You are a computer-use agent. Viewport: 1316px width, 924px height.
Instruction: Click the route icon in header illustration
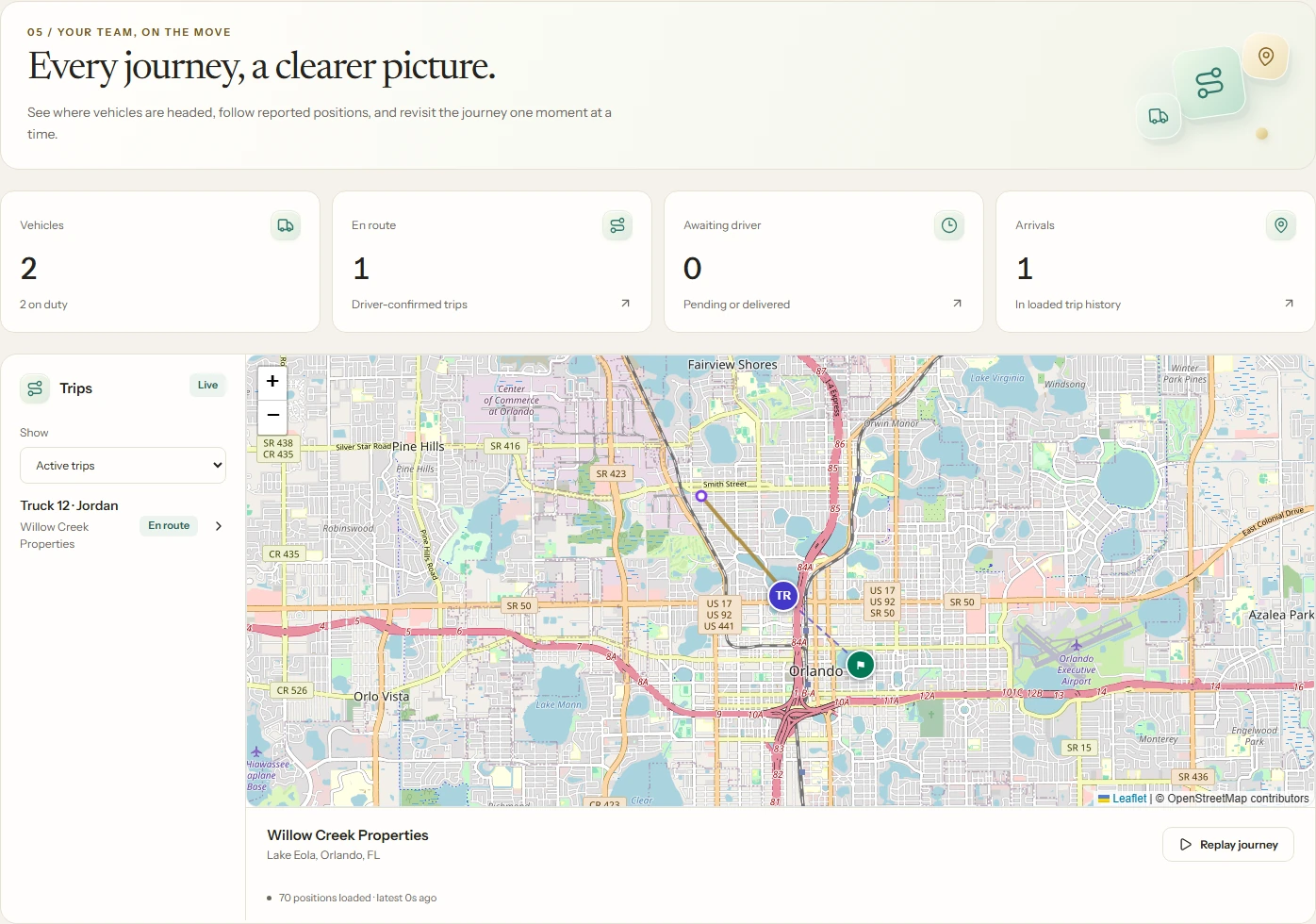[1209, 83]
